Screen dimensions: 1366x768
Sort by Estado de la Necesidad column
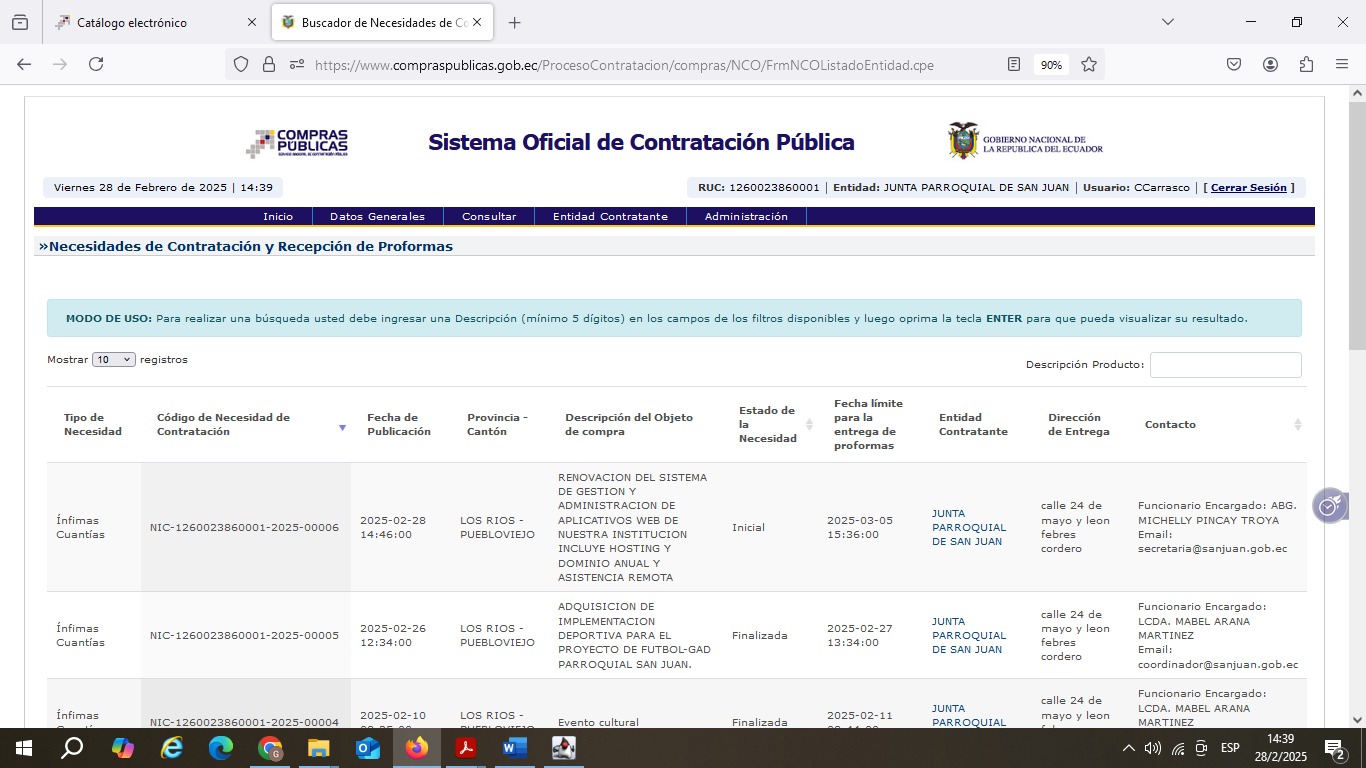point(809,425)
